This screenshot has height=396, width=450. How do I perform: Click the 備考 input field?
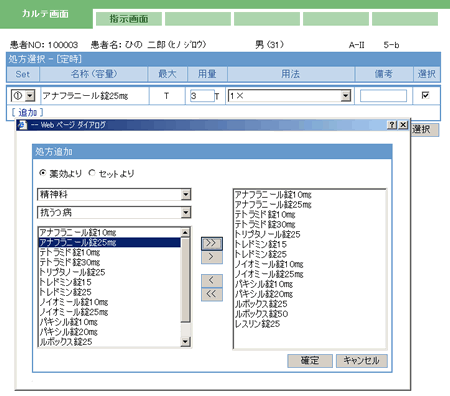coord(383,96)
